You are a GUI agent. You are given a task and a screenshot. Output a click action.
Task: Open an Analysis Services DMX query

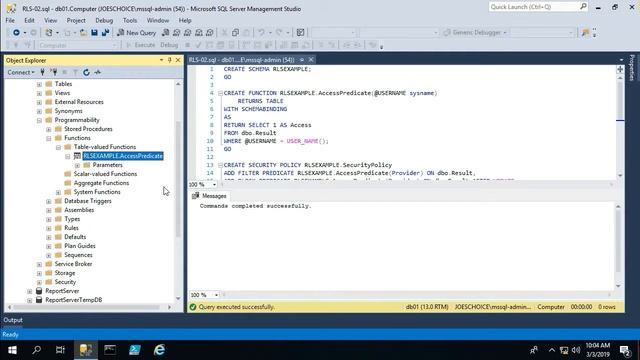tap(187, 32)
